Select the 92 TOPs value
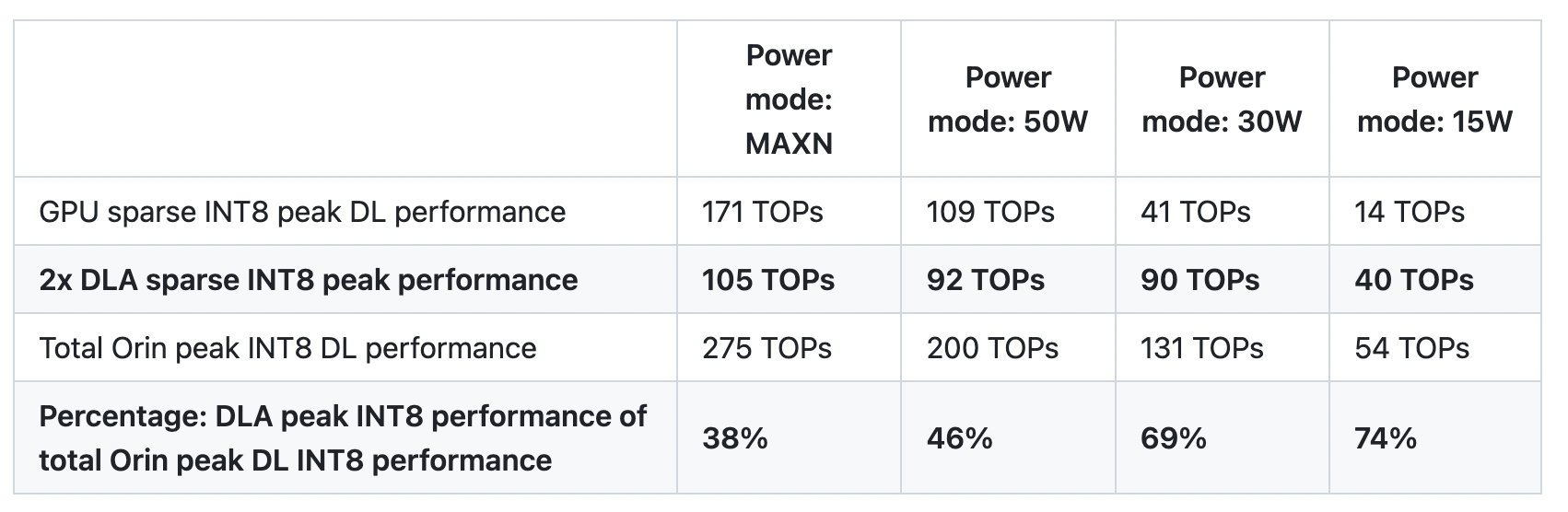The height and width of the screenshot is (512, 1568). (986, 280)
